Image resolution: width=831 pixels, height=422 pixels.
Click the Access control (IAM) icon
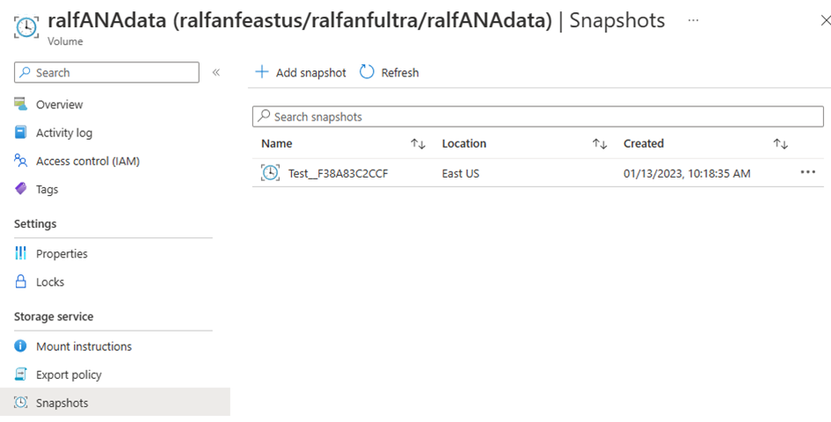point(20,161)
